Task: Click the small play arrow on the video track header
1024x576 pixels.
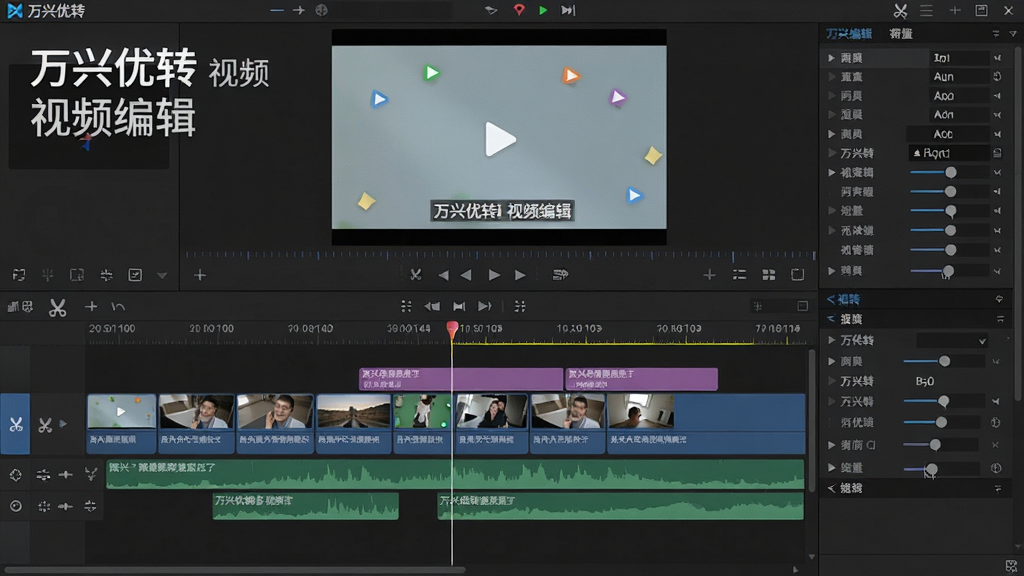Action: click(63, 424)
